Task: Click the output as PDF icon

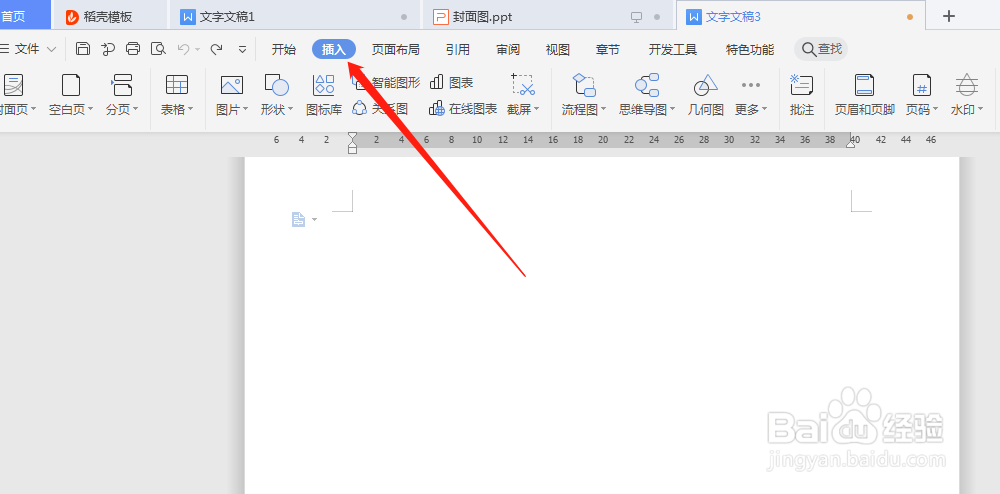Action: coord(108,48)
